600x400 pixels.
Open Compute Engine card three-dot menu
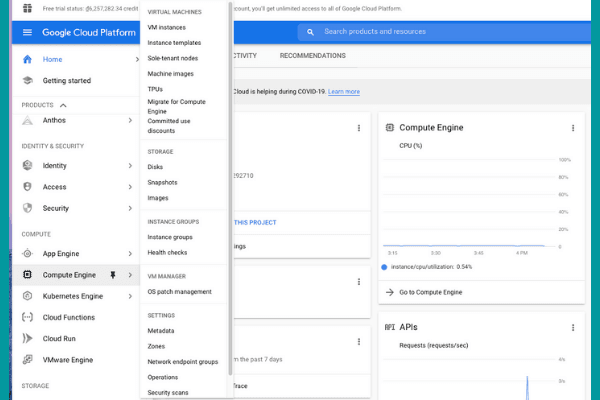[573, 128]
